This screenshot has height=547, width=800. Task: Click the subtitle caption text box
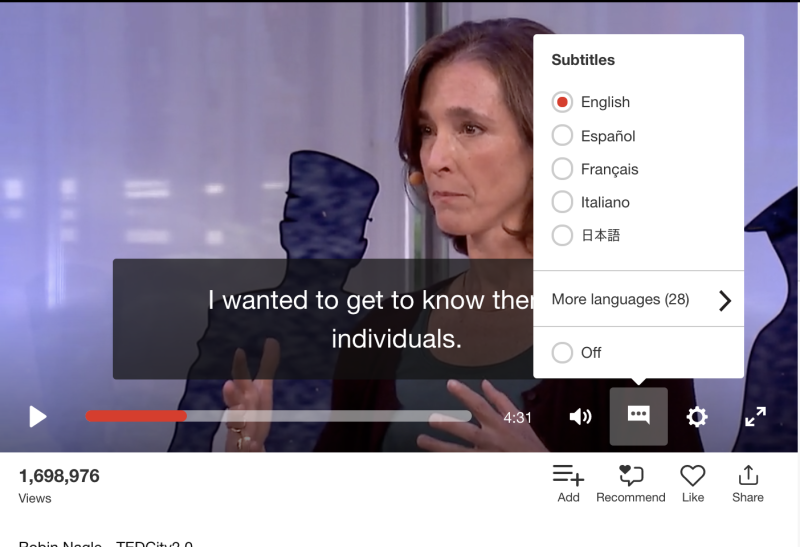323,319
